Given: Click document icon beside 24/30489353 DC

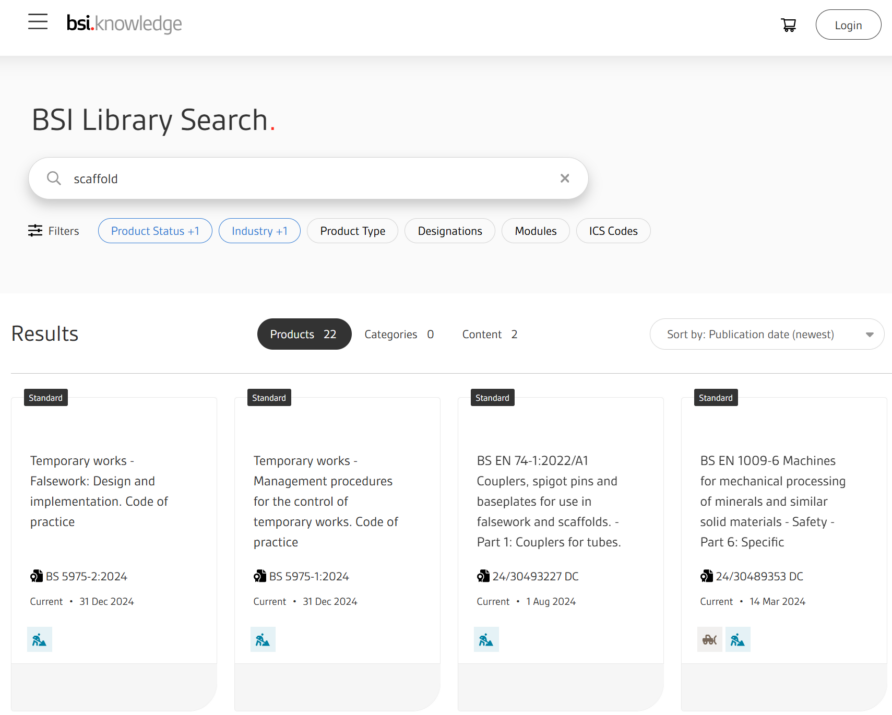Looking at the screenshot, I should click(707, 576).
